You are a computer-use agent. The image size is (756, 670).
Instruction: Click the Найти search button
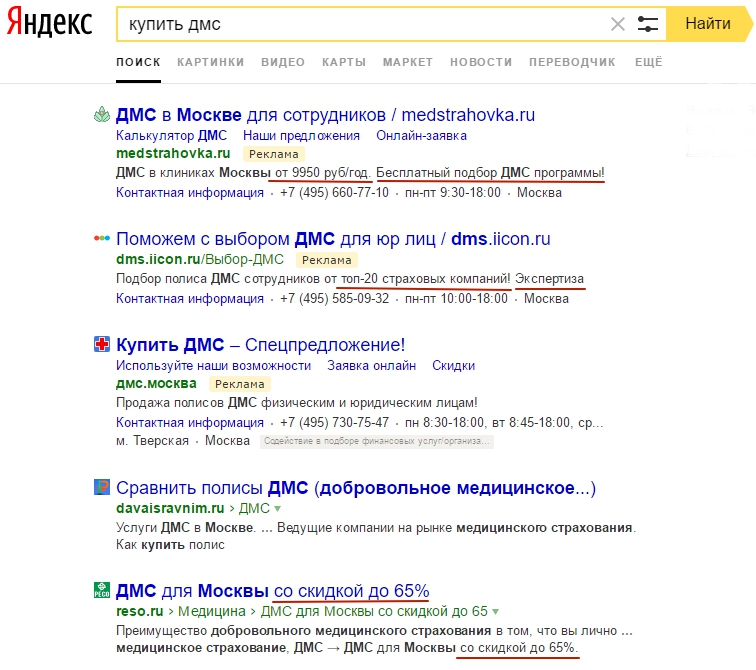tap(708, 24)
